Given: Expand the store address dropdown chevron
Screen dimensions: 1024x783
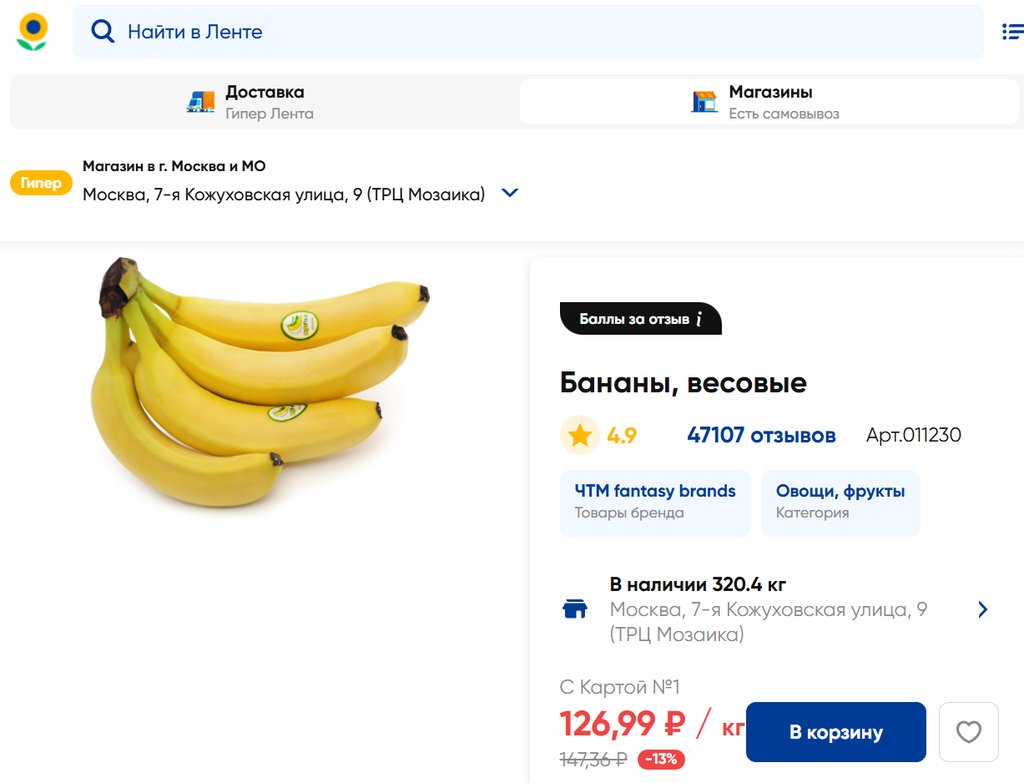Looking at the screenshot, I should (510, 193).
